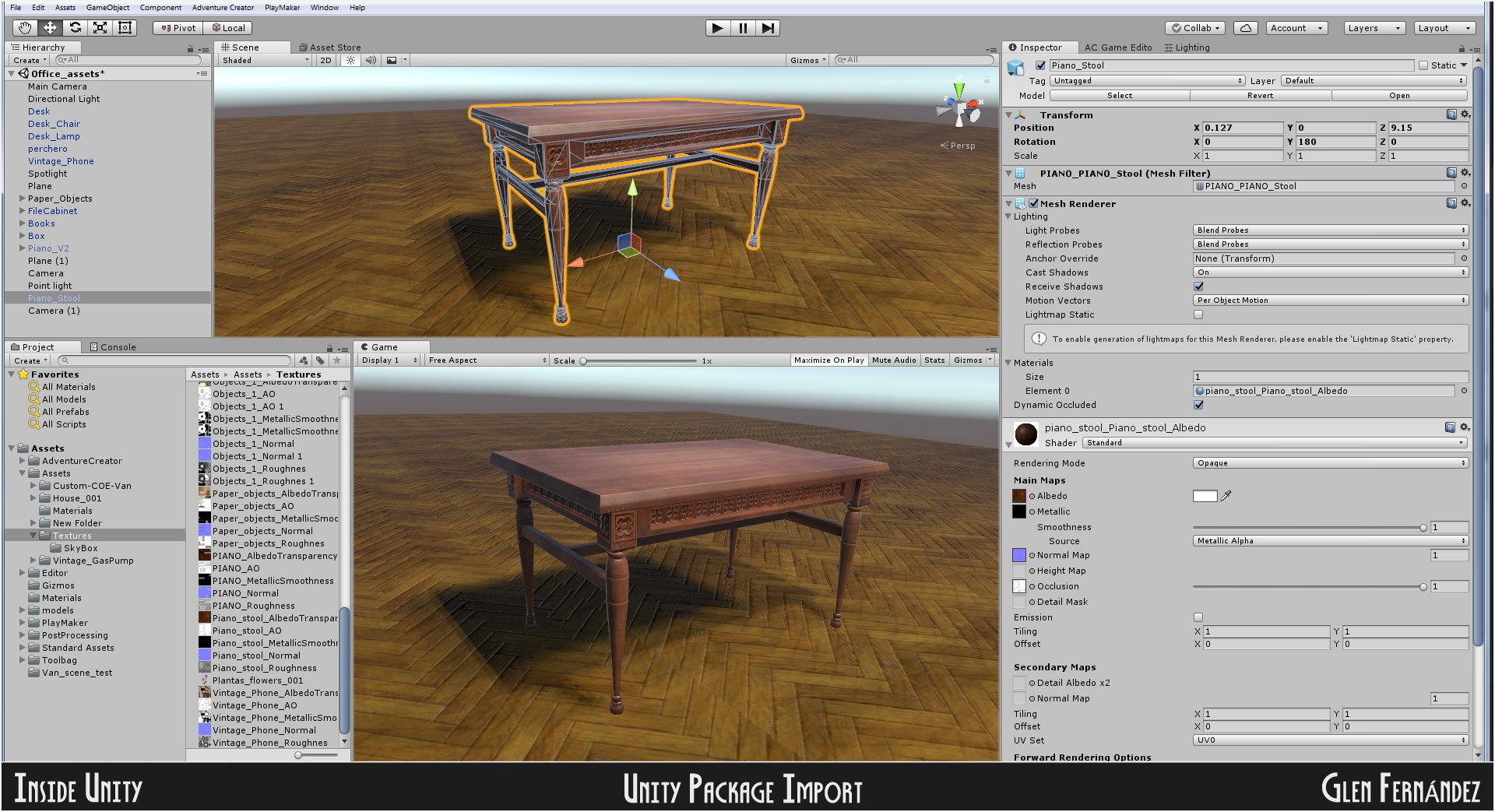This screenshot has height=812, width=1495.
Task: Open the Cloud services icon
Action: 1246,28
